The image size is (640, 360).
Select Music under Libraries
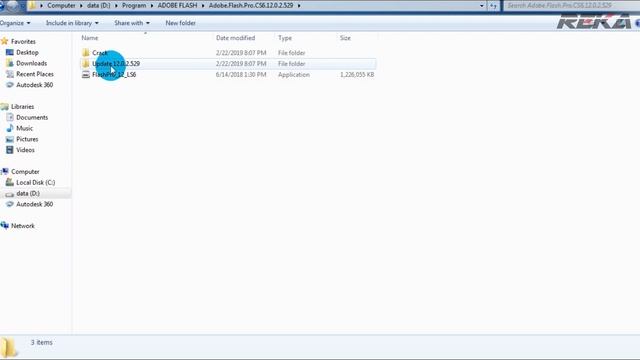coord(24,128)
